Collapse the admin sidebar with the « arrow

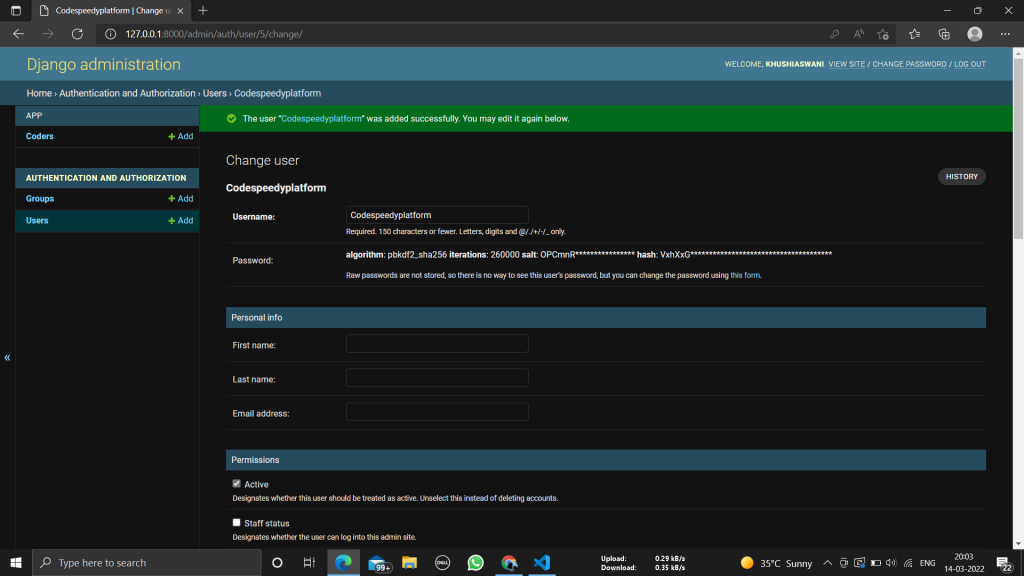tap(7, 357)
